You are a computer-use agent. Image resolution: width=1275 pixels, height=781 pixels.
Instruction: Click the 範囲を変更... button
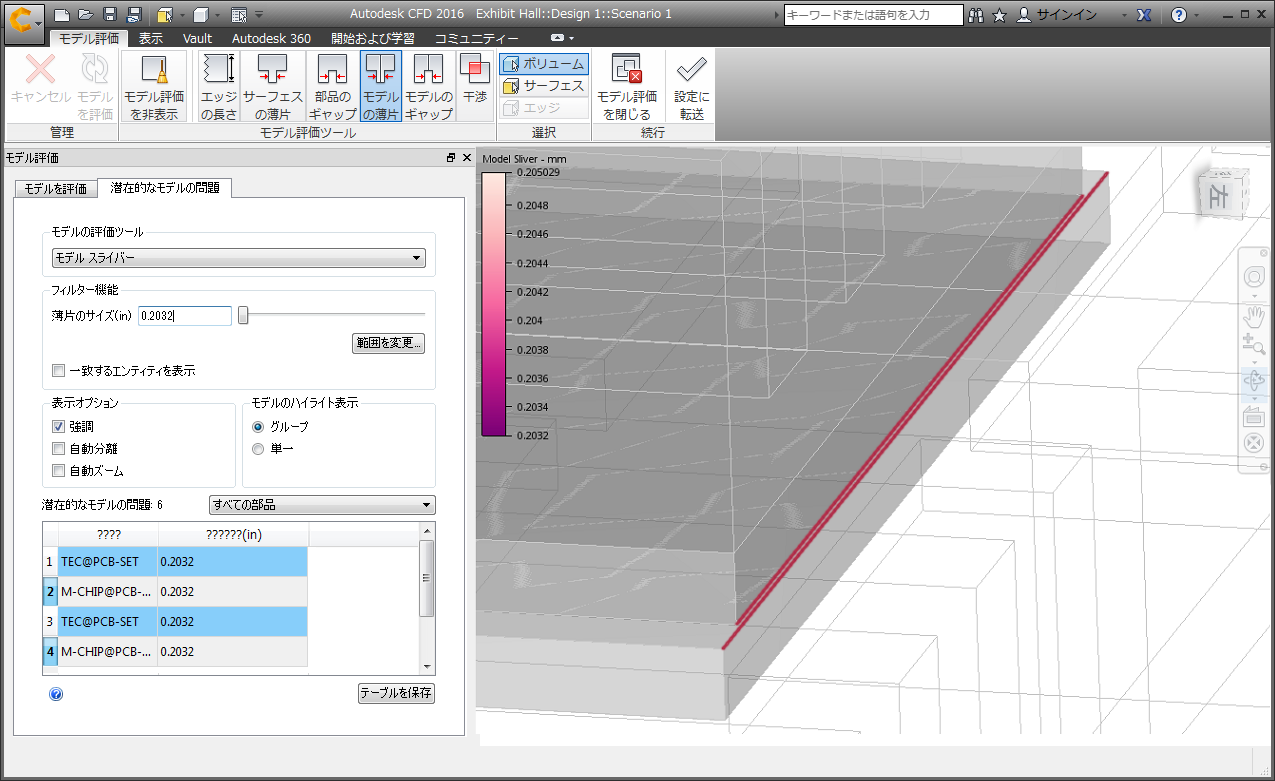389,343
